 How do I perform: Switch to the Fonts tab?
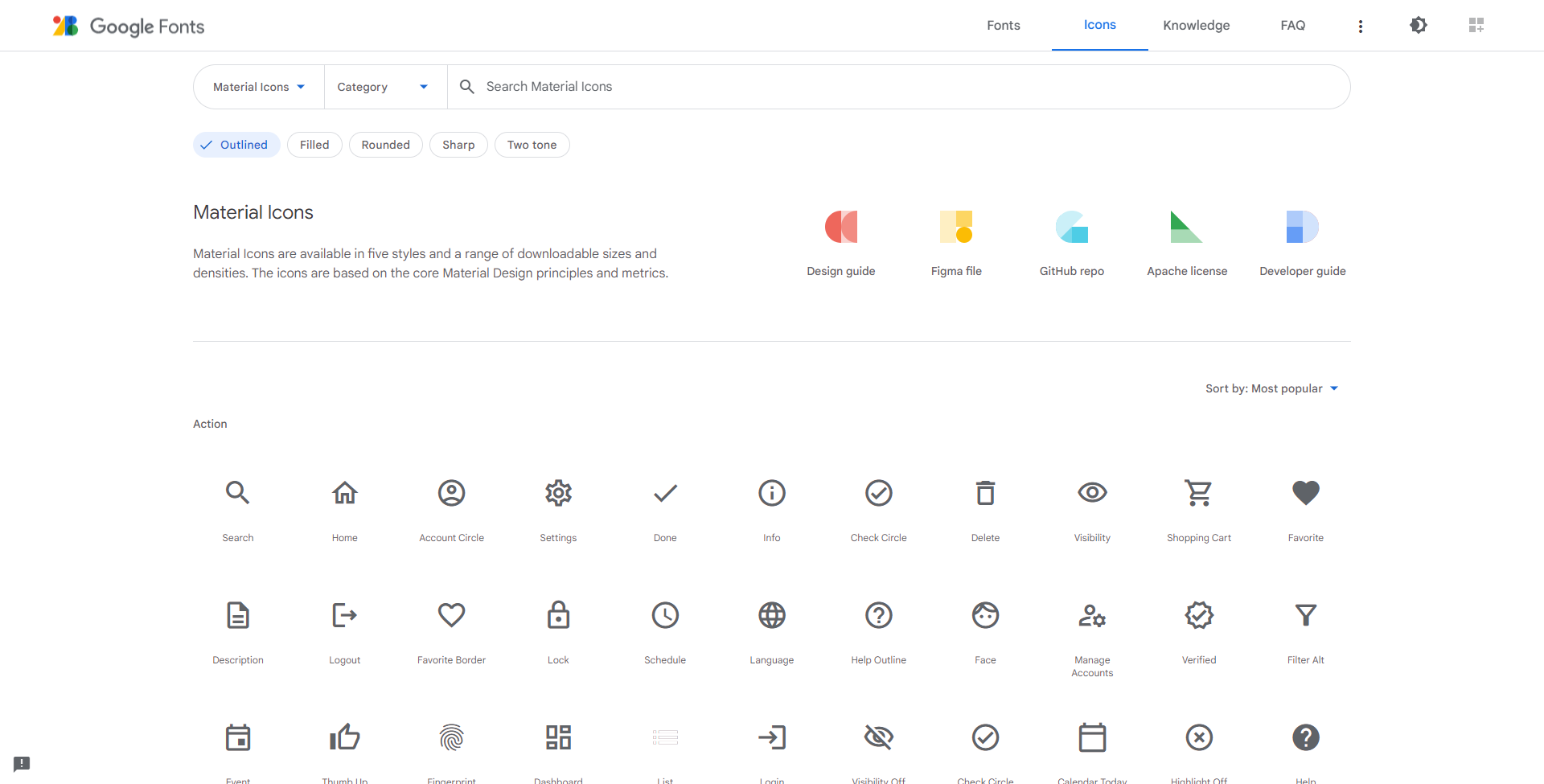coord(1004,25)
